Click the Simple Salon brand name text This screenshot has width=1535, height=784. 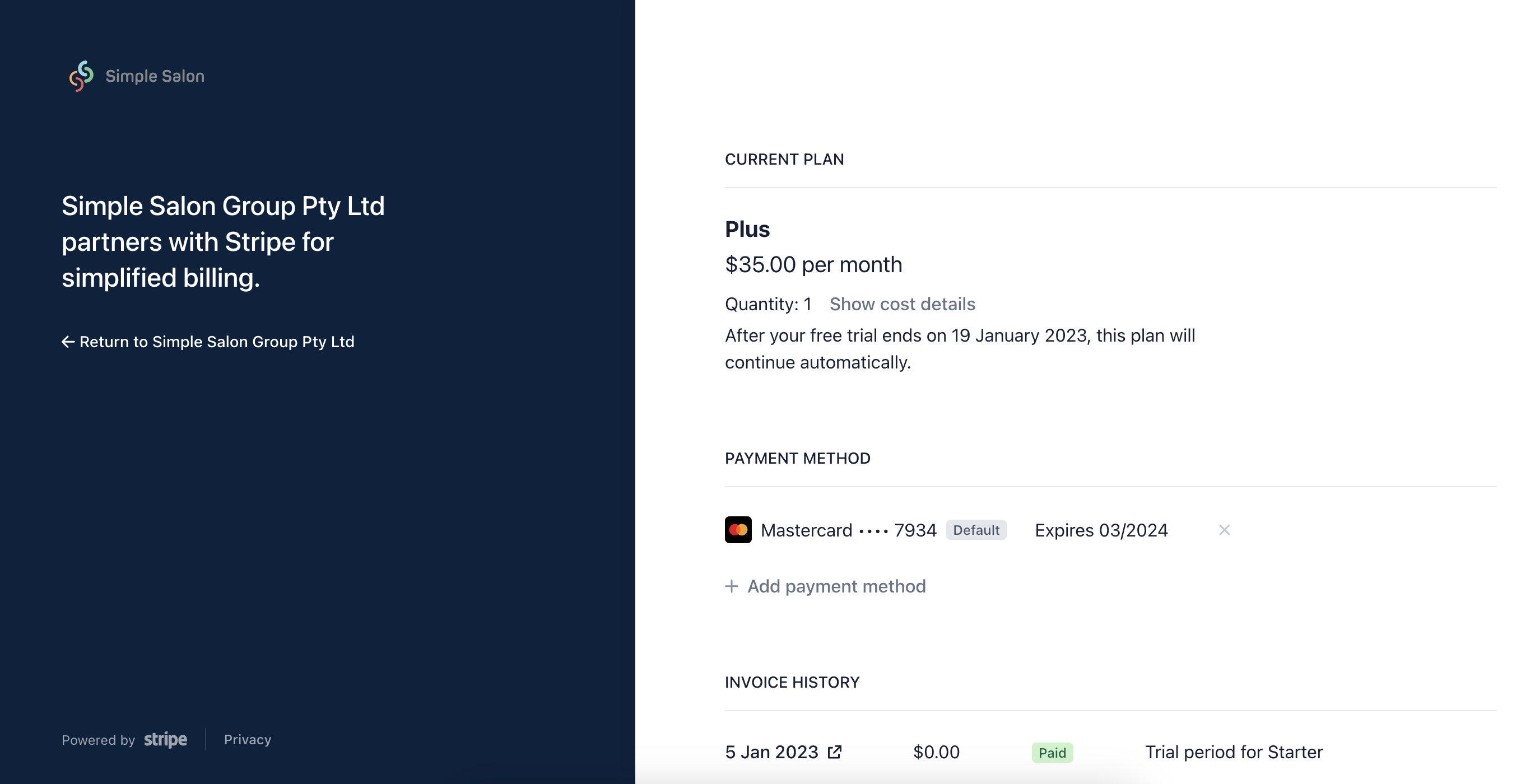[x=155, y=76]
